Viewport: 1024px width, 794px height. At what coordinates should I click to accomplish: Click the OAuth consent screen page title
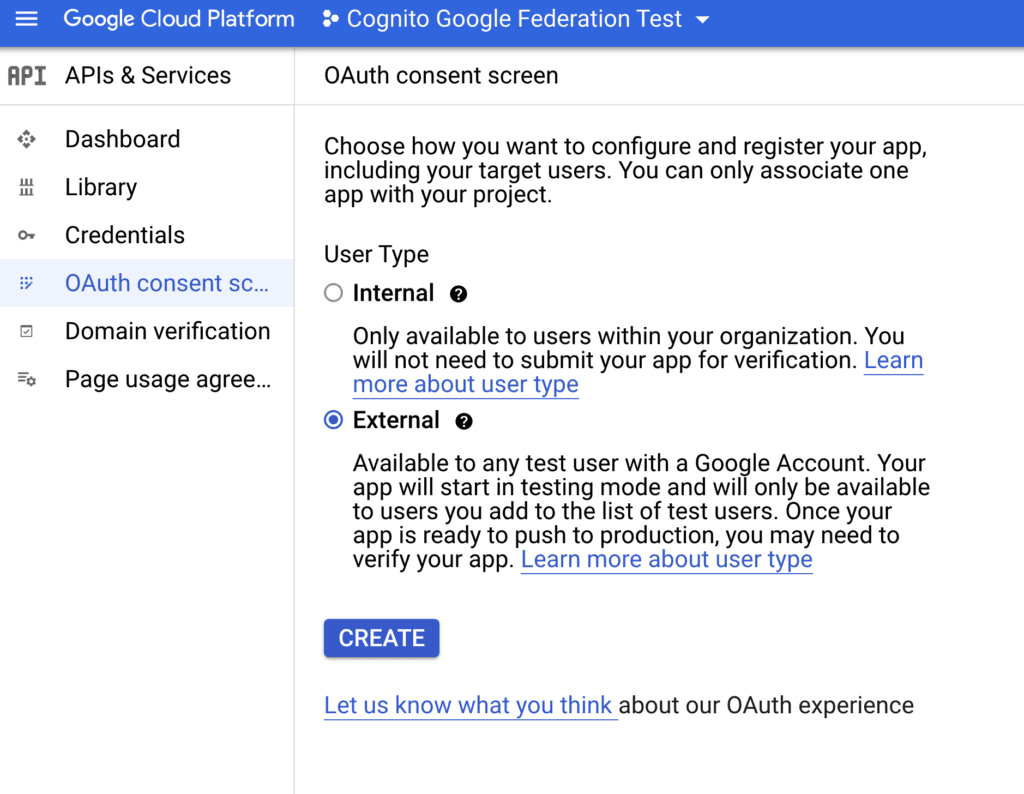[x=441, y=76]
